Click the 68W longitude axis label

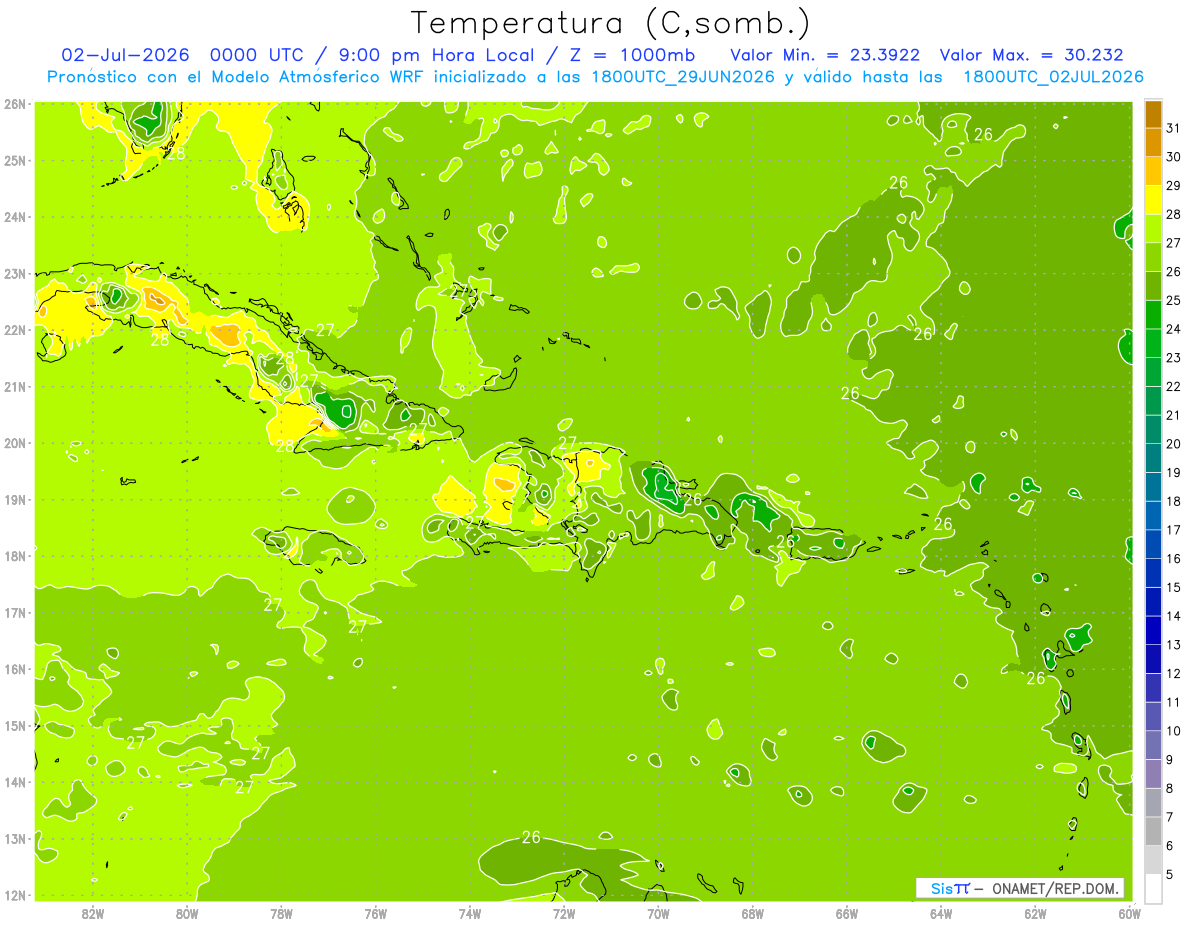pyautogui.click(x=752, y=913)
